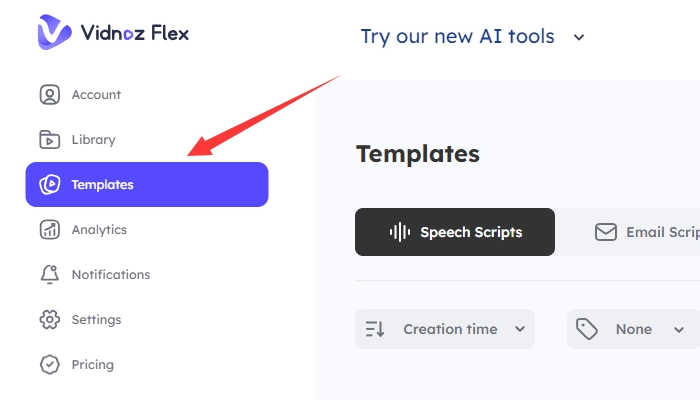
Task: Click the Templates sidebar icon
Action: pos(49,185)
